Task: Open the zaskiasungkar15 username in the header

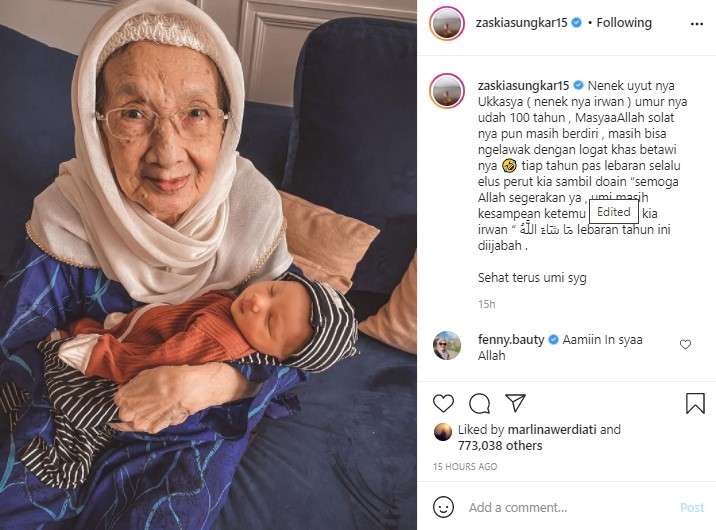Action: (x=521, y=23)
